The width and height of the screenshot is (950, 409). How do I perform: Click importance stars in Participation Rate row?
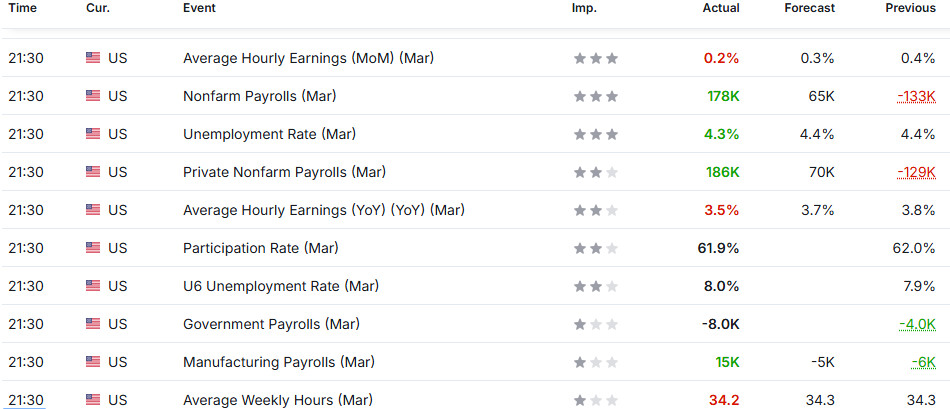point(595,248)
